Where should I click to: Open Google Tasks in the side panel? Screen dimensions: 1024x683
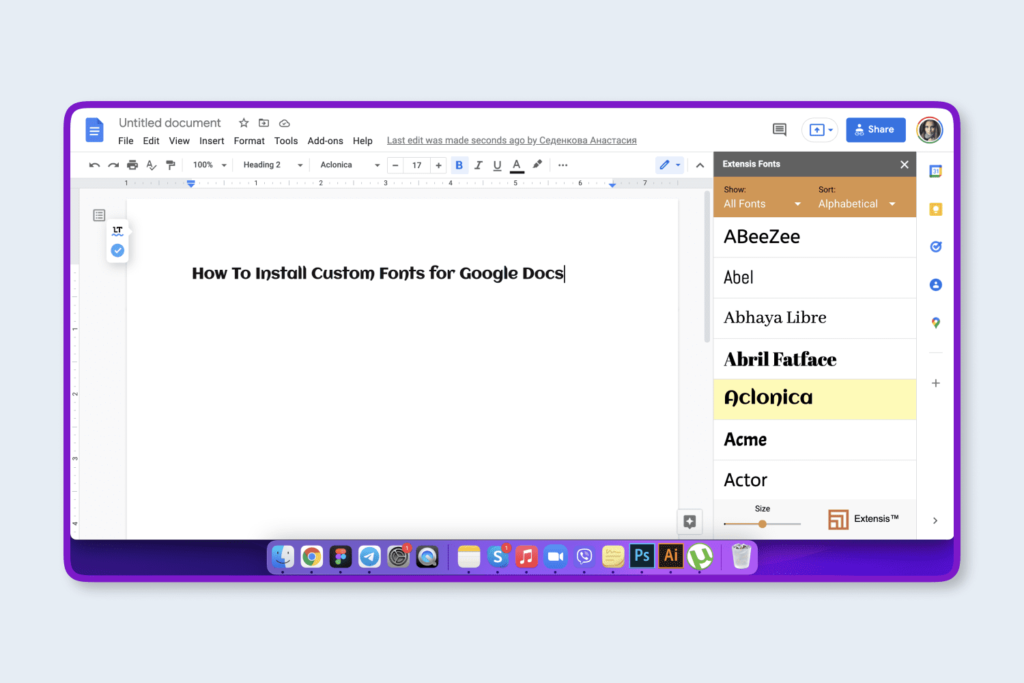point(936,246)
